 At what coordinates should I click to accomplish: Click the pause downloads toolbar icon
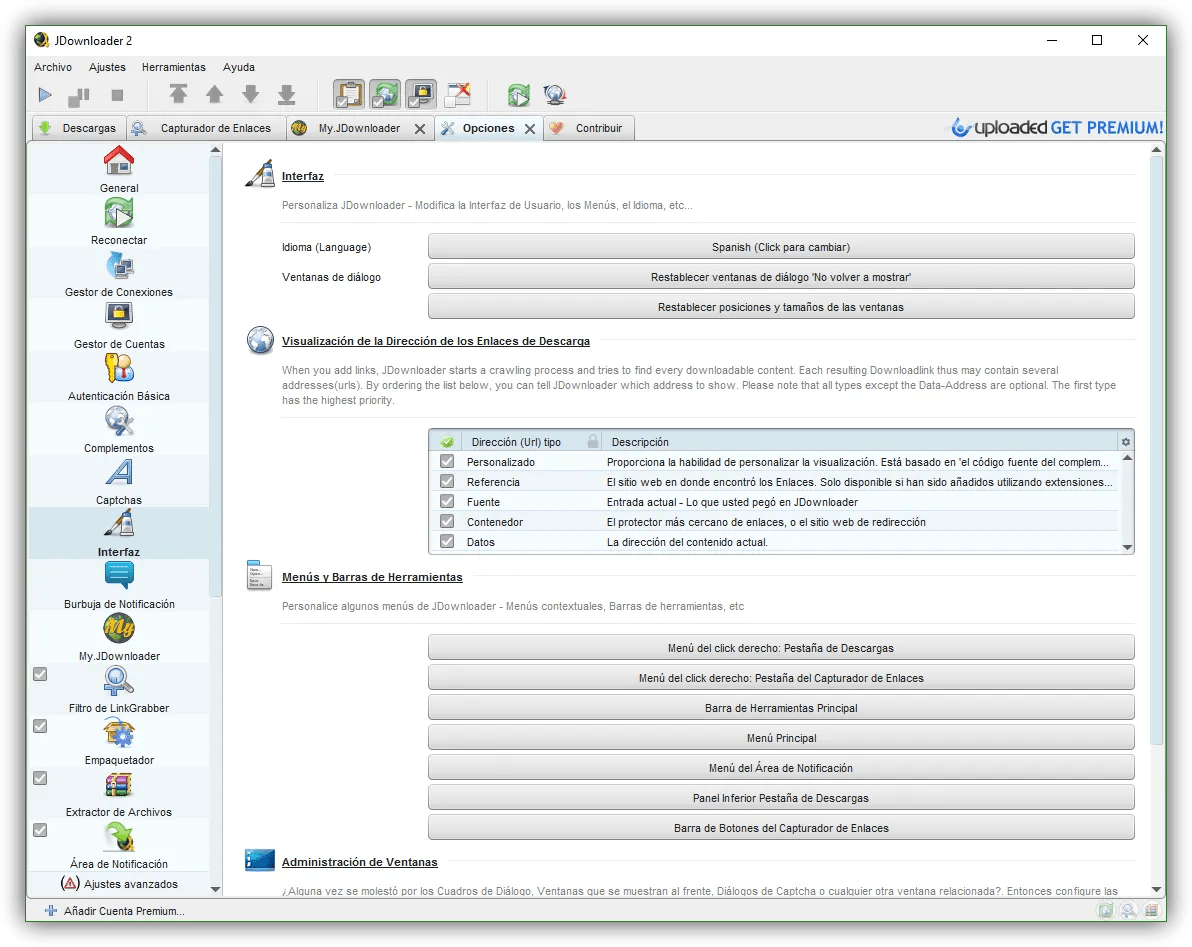point(79,94)
